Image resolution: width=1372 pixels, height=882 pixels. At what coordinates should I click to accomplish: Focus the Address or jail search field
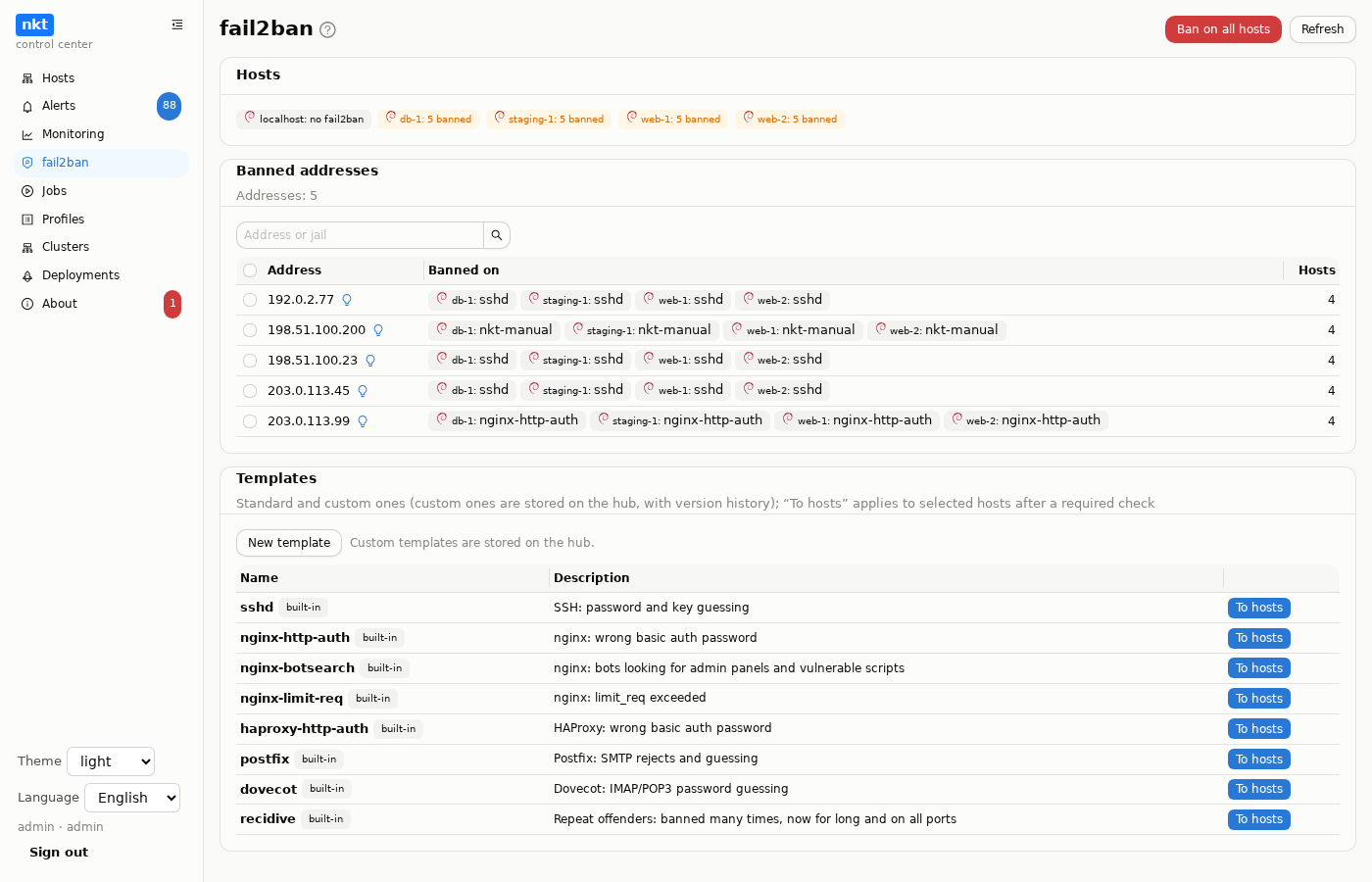360,235
